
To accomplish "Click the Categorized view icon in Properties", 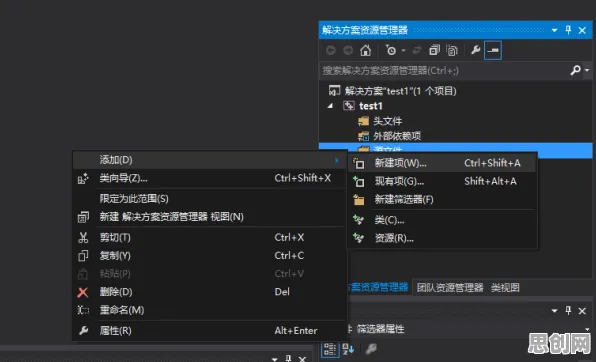I will point(330,349).
